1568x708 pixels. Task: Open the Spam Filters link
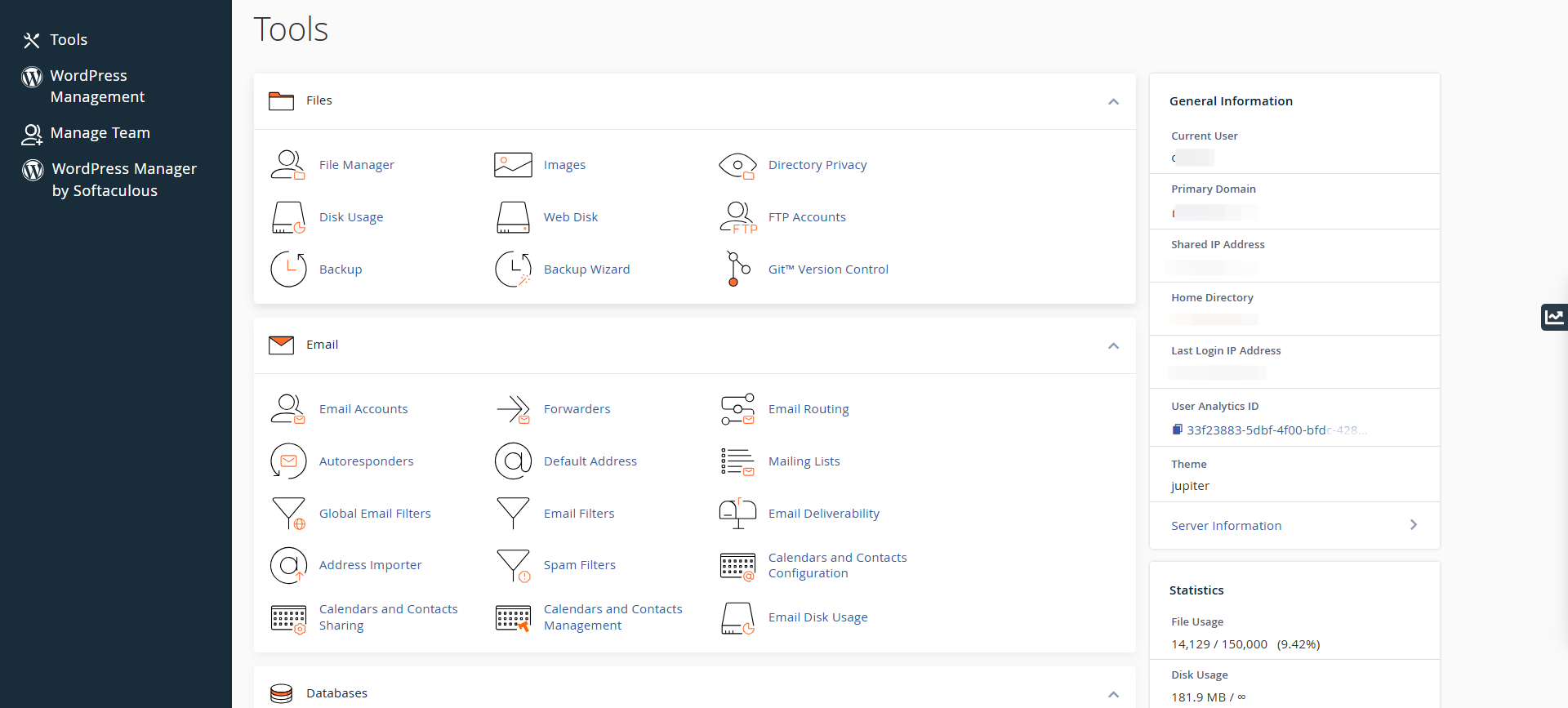[580, 565]
